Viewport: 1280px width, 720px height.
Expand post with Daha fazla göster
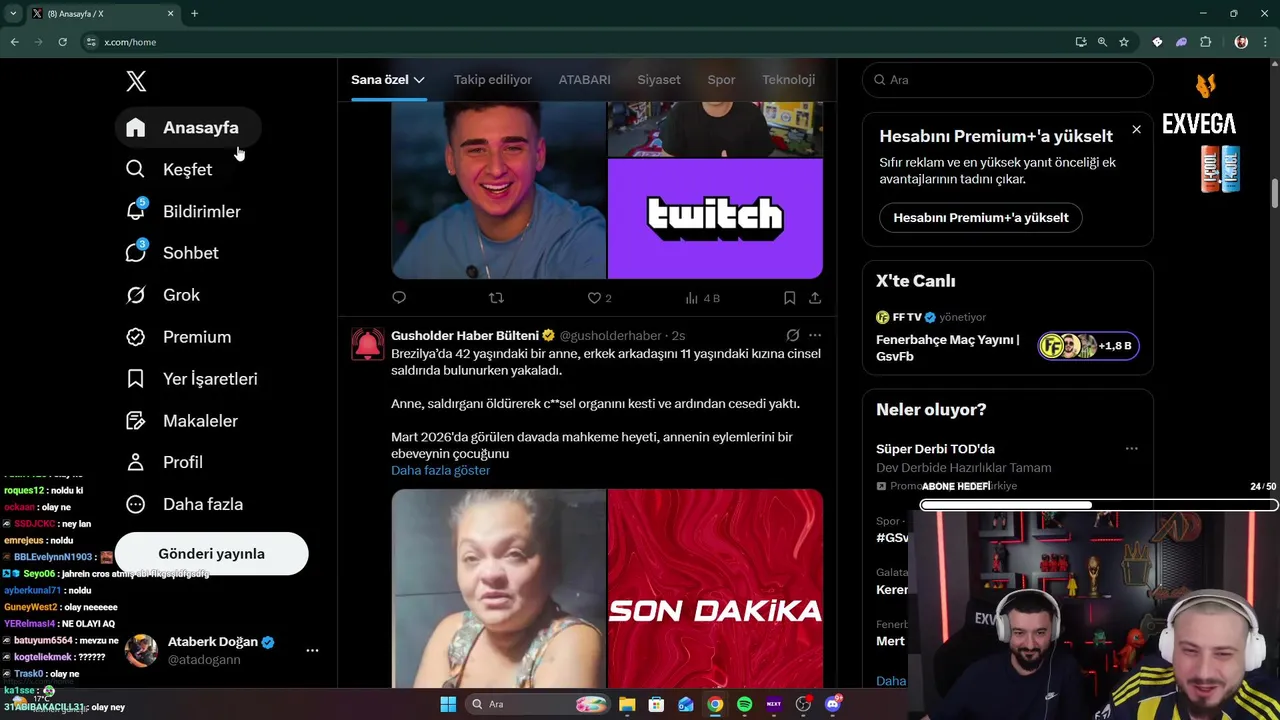tap(440, 470)
